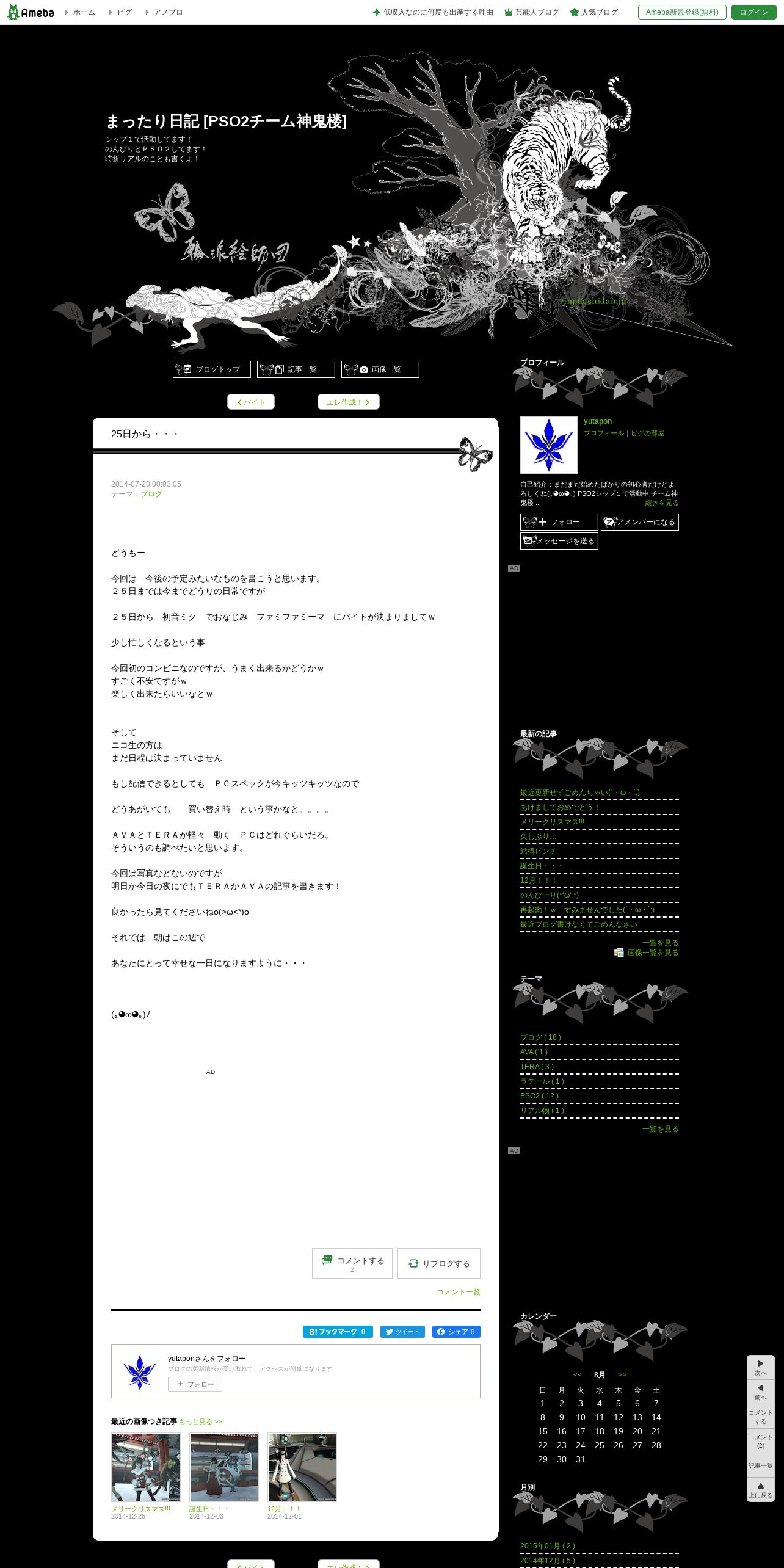Click the yutapon profile avatar image

tap(549, 445)
